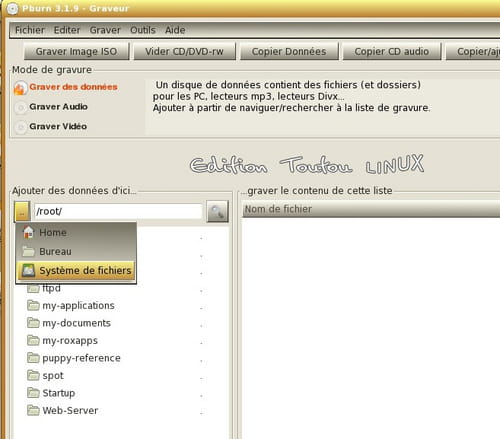Click the Startup folder icon

[x=33, y=393]
